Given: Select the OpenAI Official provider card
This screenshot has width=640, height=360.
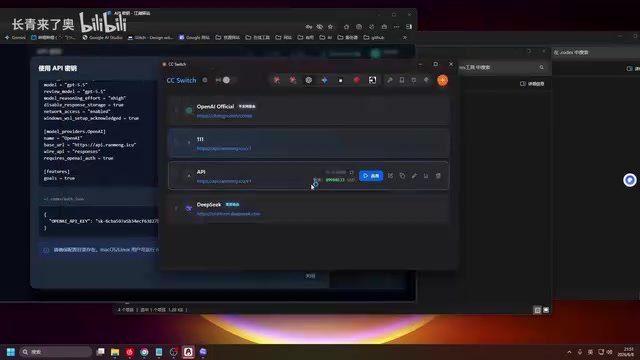Looking at the screenshot, I should pos(309,110).
